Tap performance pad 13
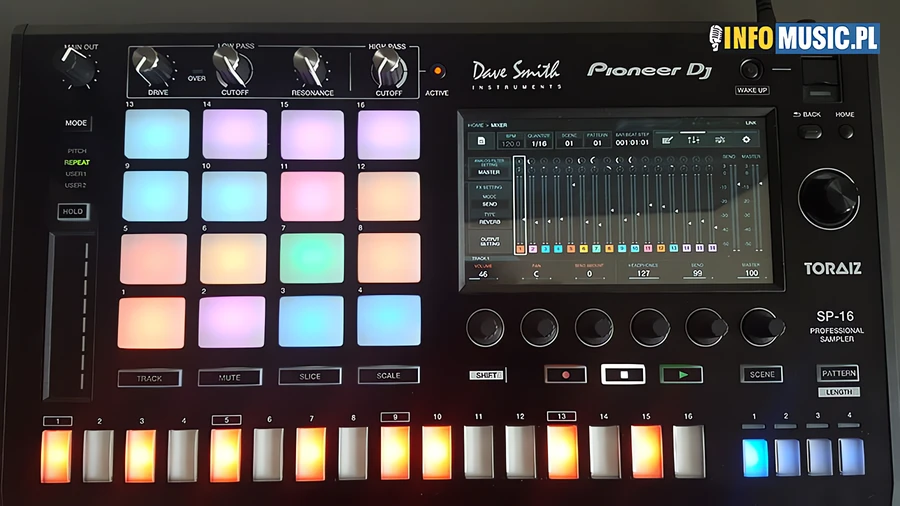 [x=157, y=134]
